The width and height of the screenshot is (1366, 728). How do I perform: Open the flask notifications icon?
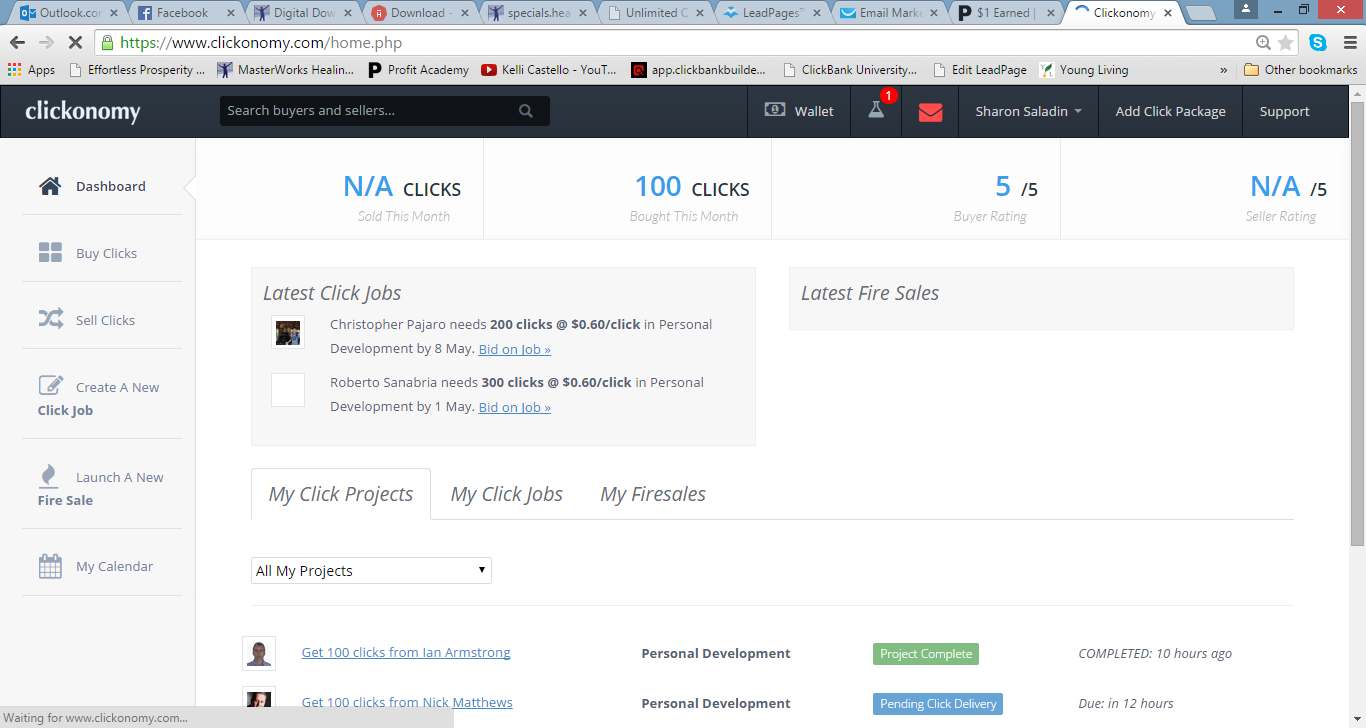(876, 110)
